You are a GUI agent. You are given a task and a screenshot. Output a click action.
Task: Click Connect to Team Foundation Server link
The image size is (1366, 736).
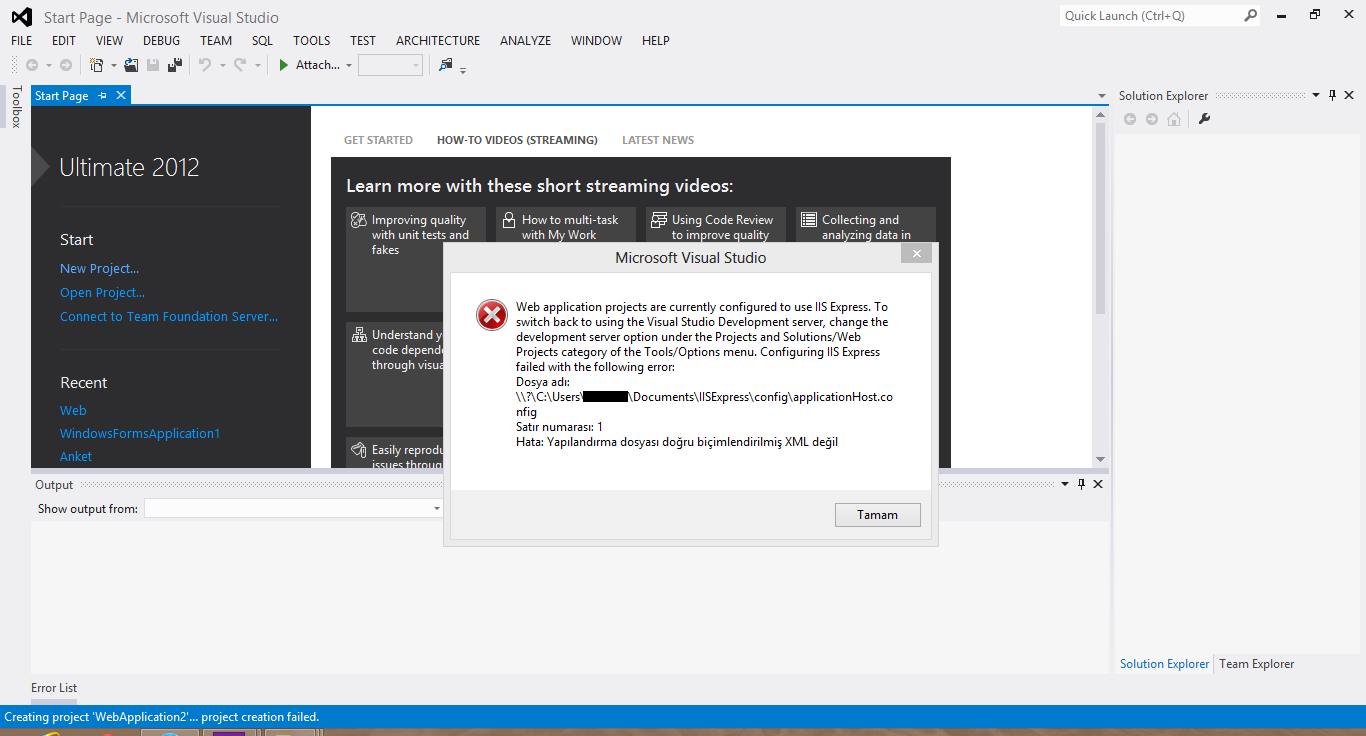(169, 317)
